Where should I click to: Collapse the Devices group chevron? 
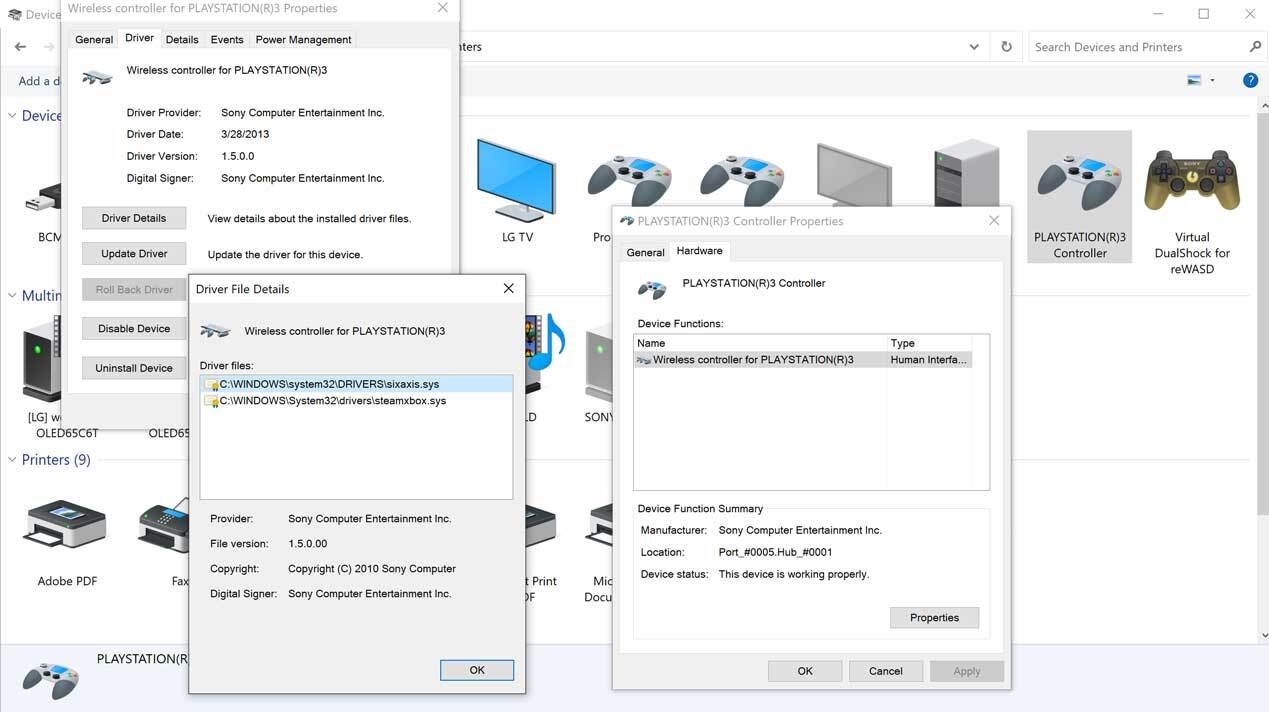coord(12,116)
